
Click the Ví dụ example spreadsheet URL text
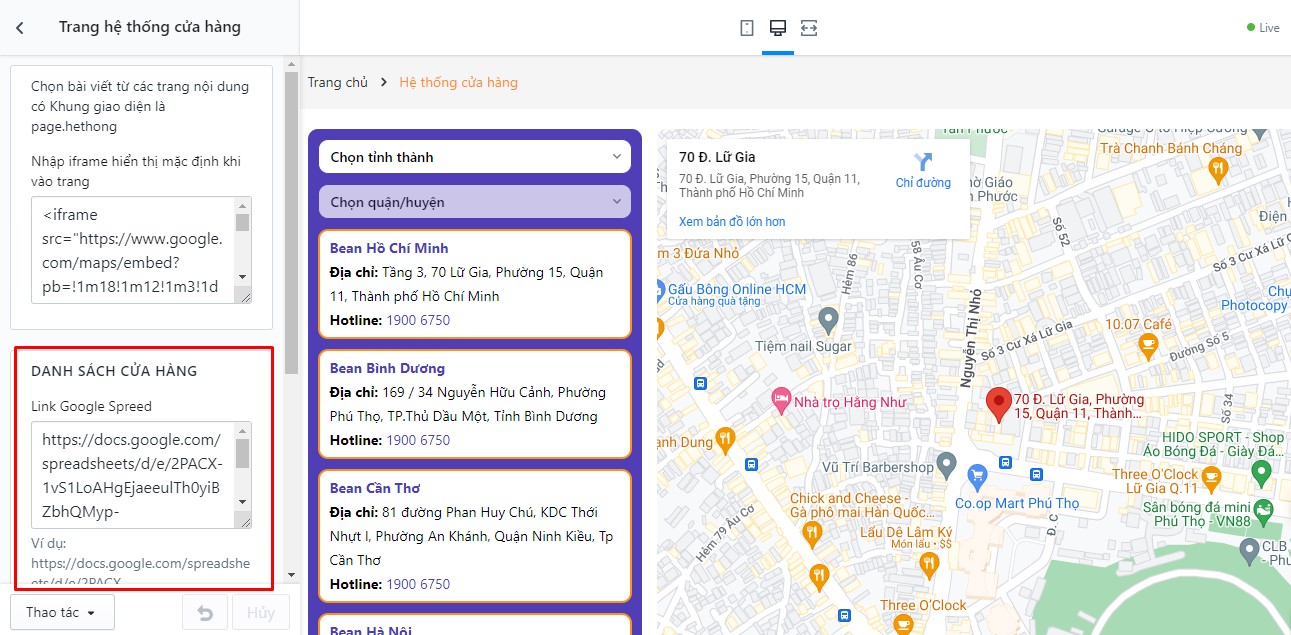141,572
